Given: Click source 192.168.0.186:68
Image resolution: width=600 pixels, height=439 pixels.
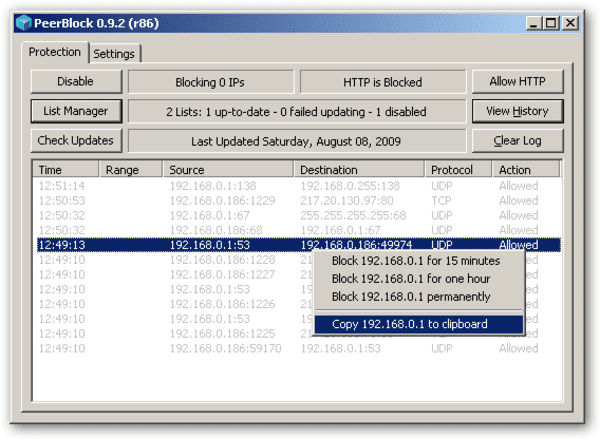Looking at the screenshot, I should coord(216,230).
